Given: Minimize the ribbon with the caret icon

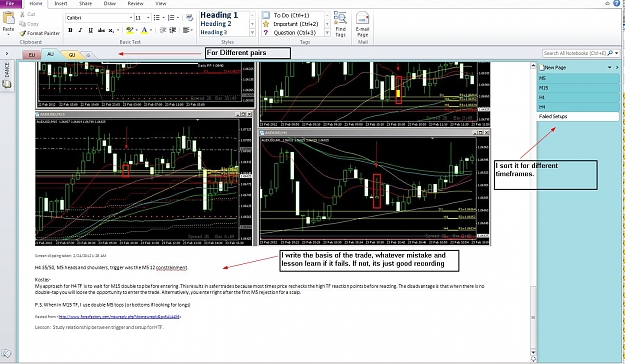Looking at the screenshot, I should (607, 3).
